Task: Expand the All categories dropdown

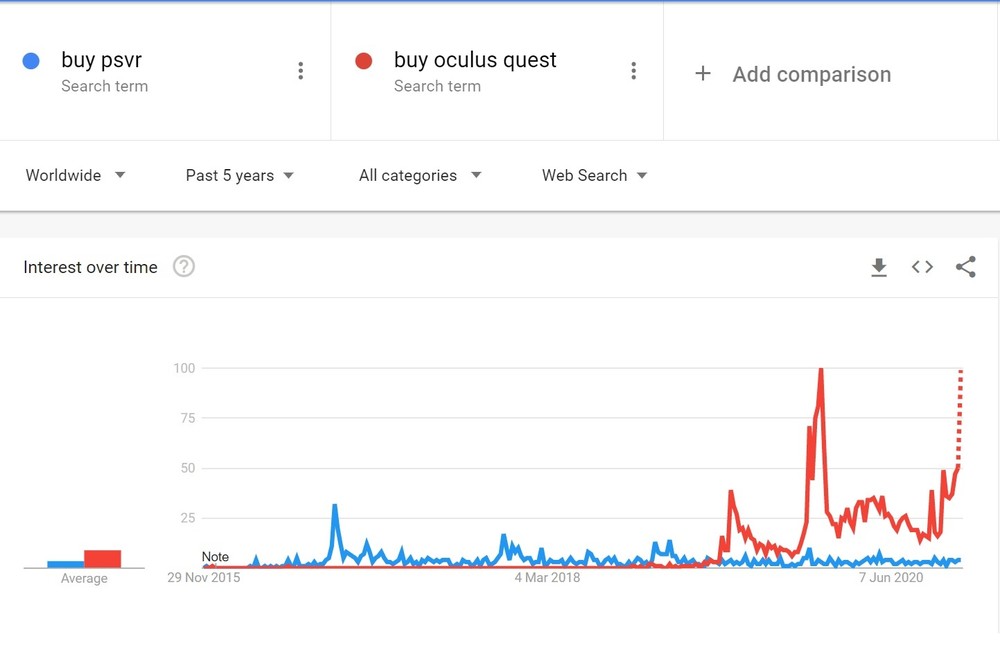Action: point(420,175)
